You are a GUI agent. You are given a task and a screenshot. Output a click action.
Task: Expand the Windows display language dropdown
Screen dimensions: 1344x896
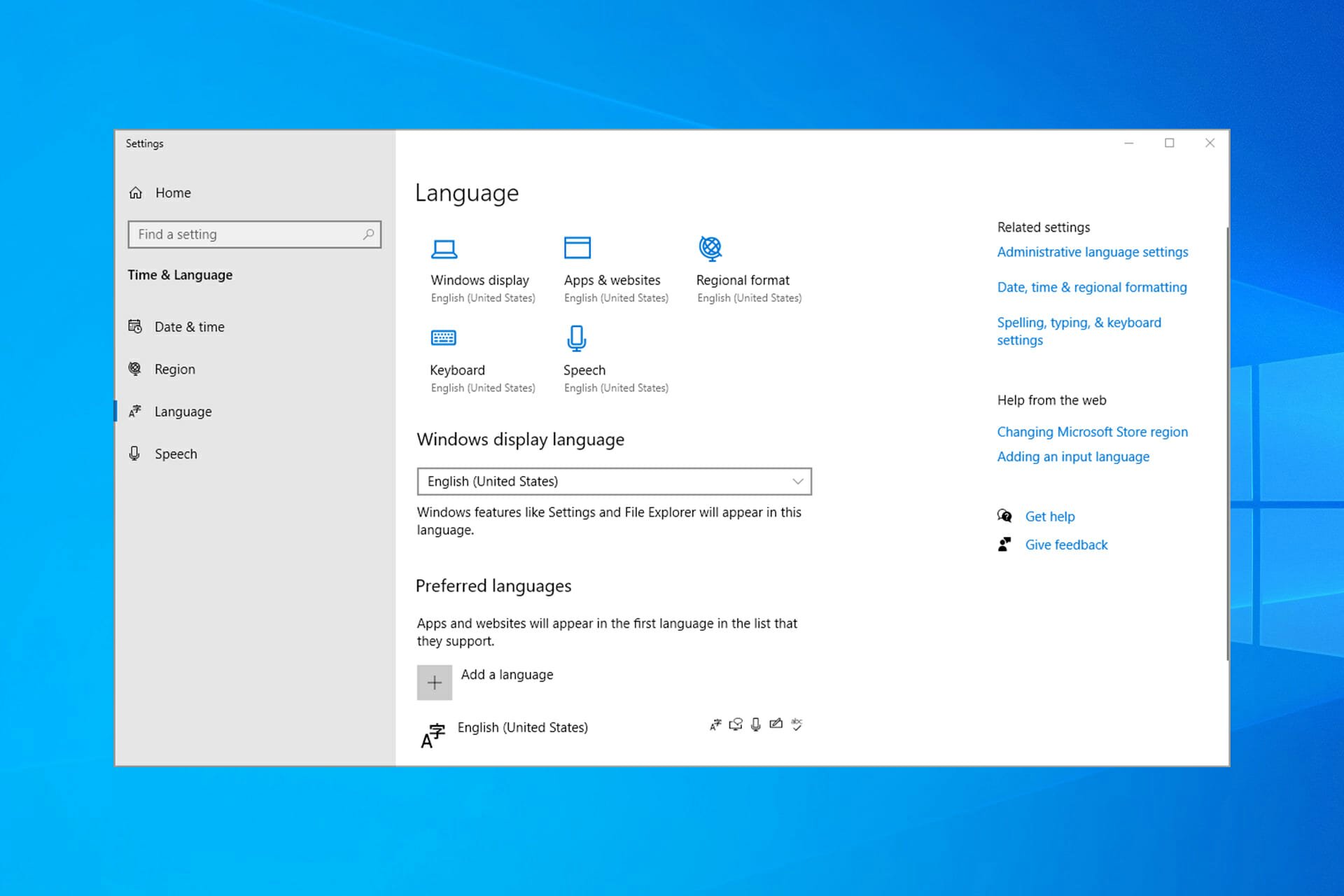tap(614, 480)
